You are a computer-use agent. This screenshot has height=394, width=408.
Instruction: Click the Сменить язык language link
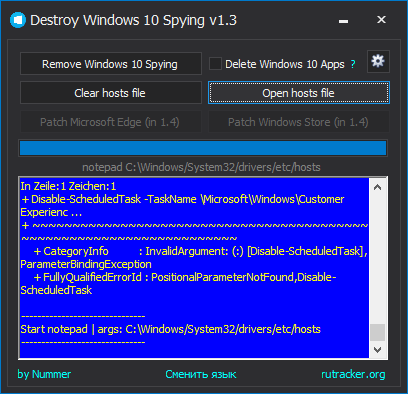(201, 374)
